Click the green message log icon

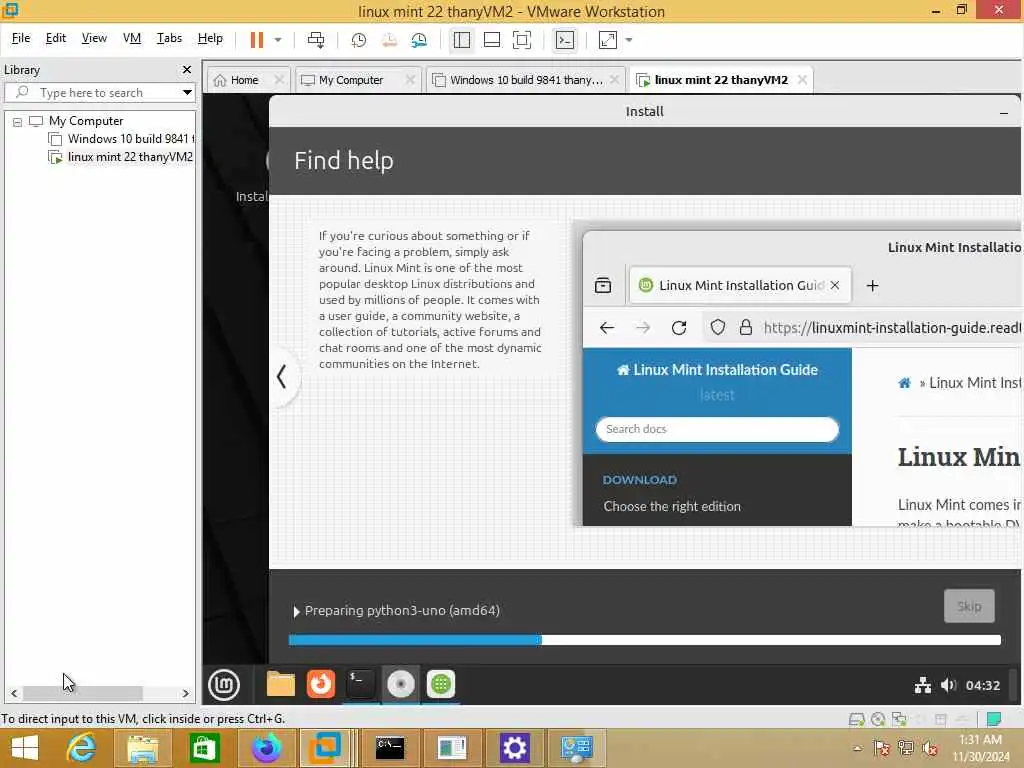[994, 720]
